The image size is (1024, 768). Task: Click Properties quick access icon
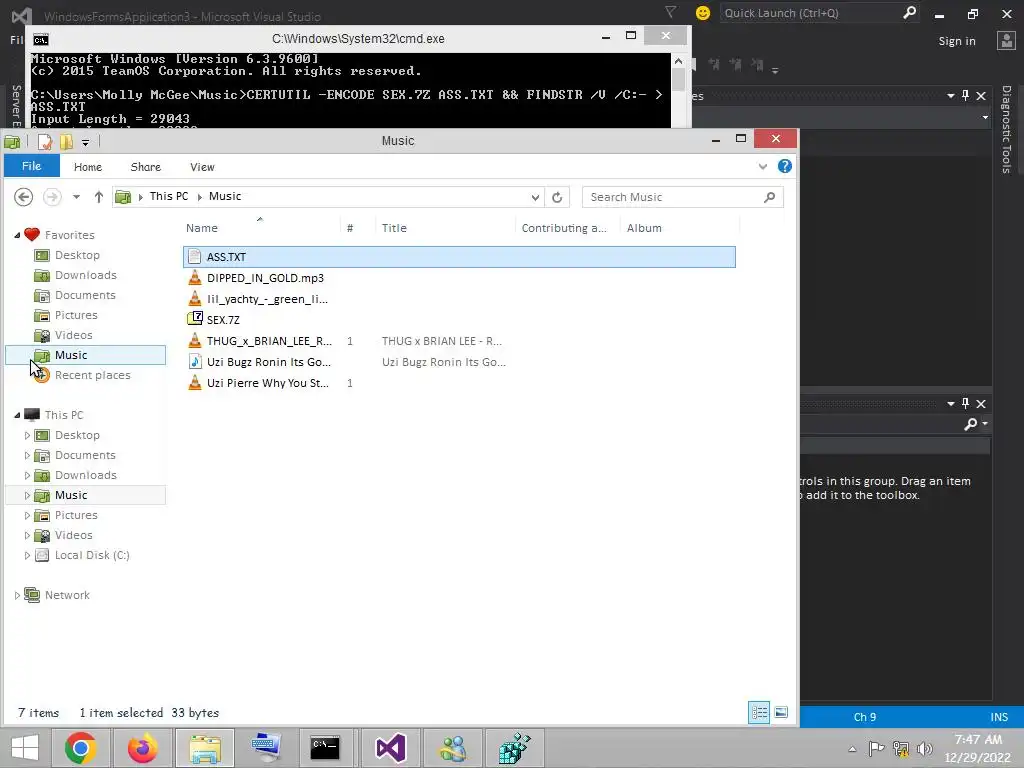click(44, 142)
